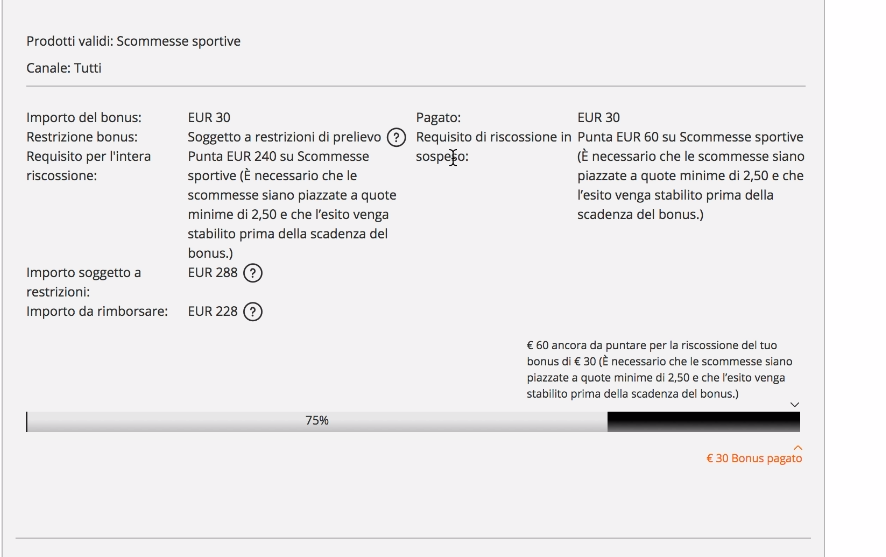Click the 'Pagato:' label
The height and width of the screenshot is (557, 886).
point(438,118)
